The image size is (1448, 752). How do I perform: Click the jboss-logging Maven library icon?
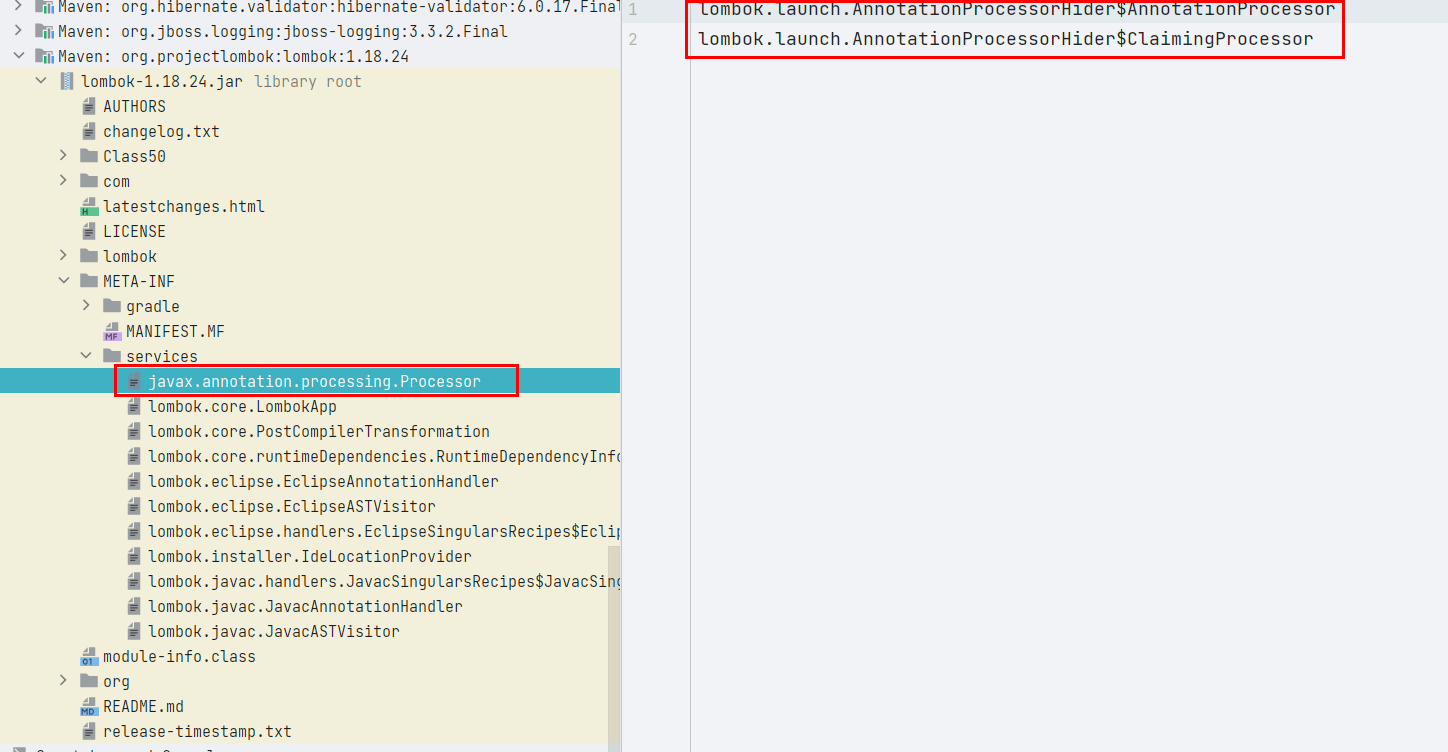click(43, 31)
